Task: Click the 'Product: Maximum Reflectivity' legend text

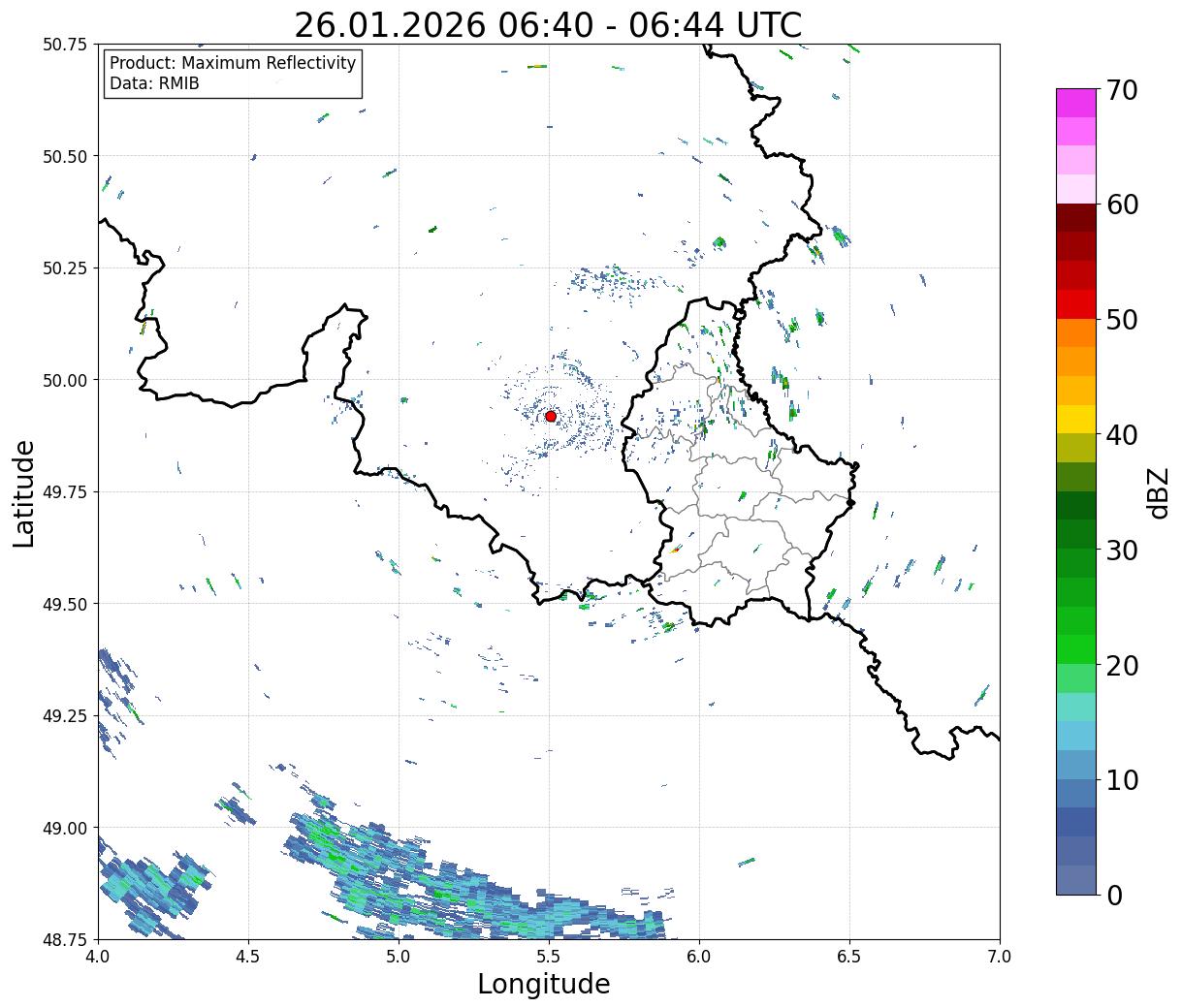Action: [233, 63]
